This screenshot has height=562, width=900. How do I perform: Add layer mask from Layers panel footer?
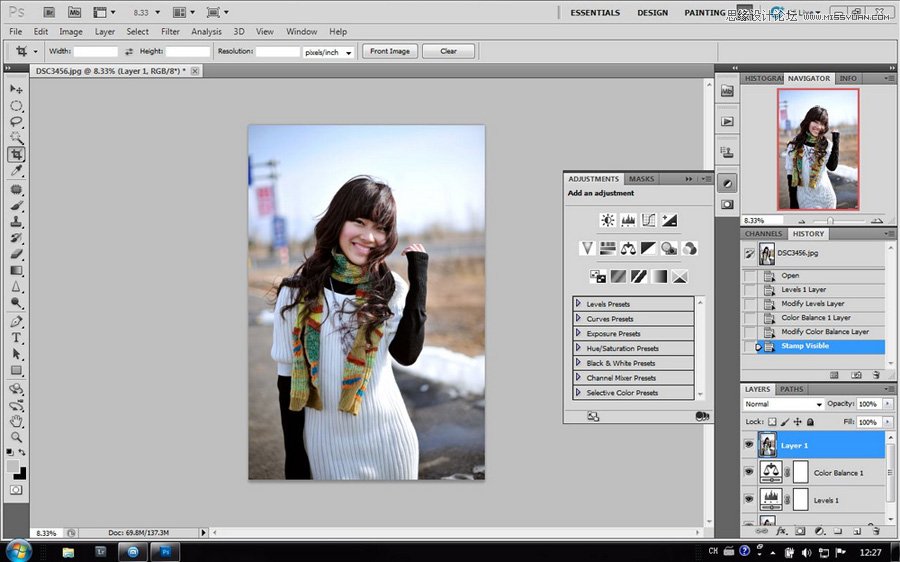[x=800, y=531]
